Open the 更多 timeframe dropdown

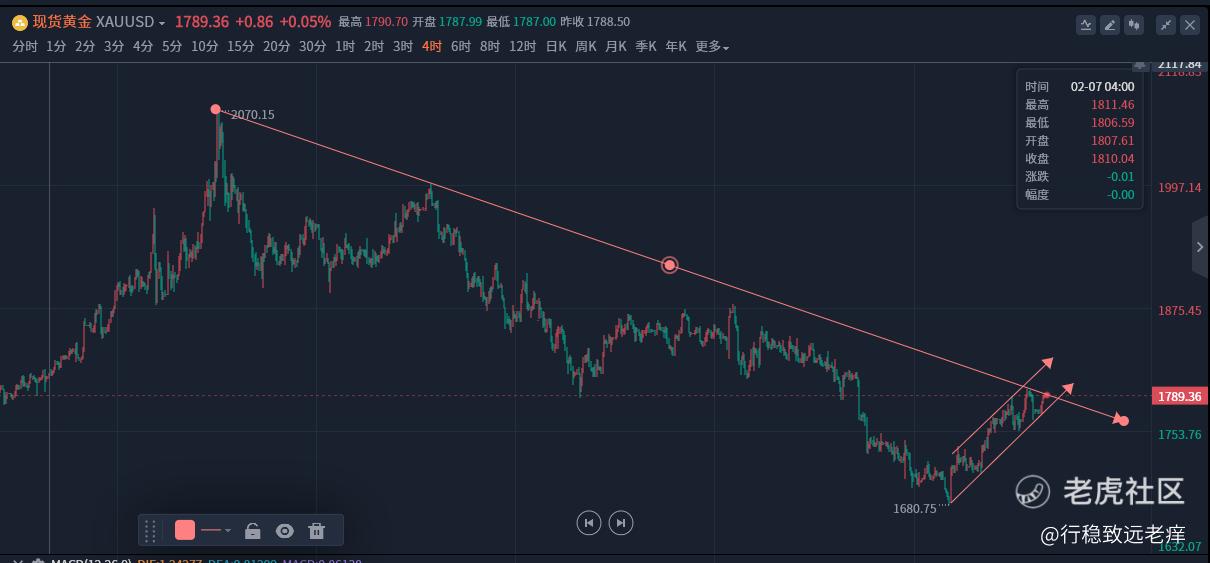click(x=712, y=47)
